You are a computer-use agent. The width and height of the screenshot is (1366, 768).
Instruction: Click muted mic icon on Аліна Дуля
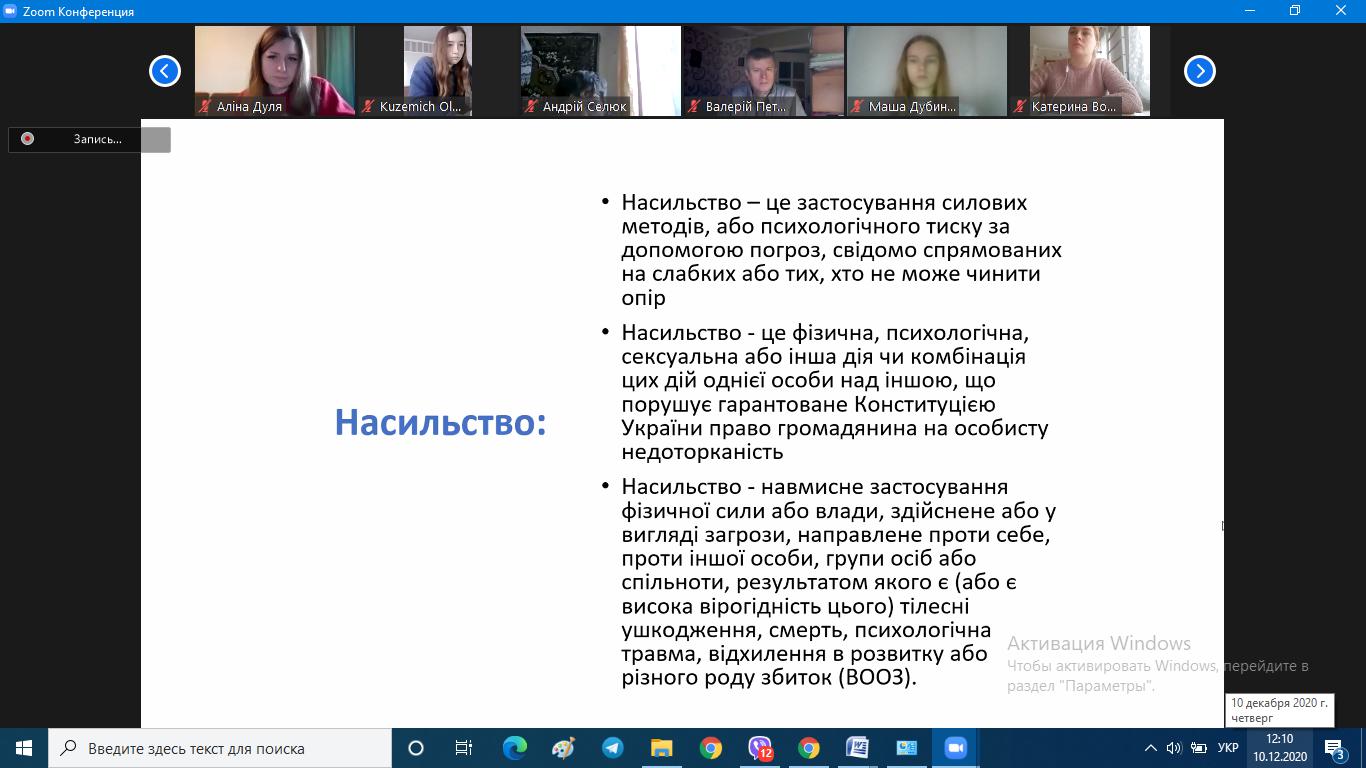coord(205,107)
